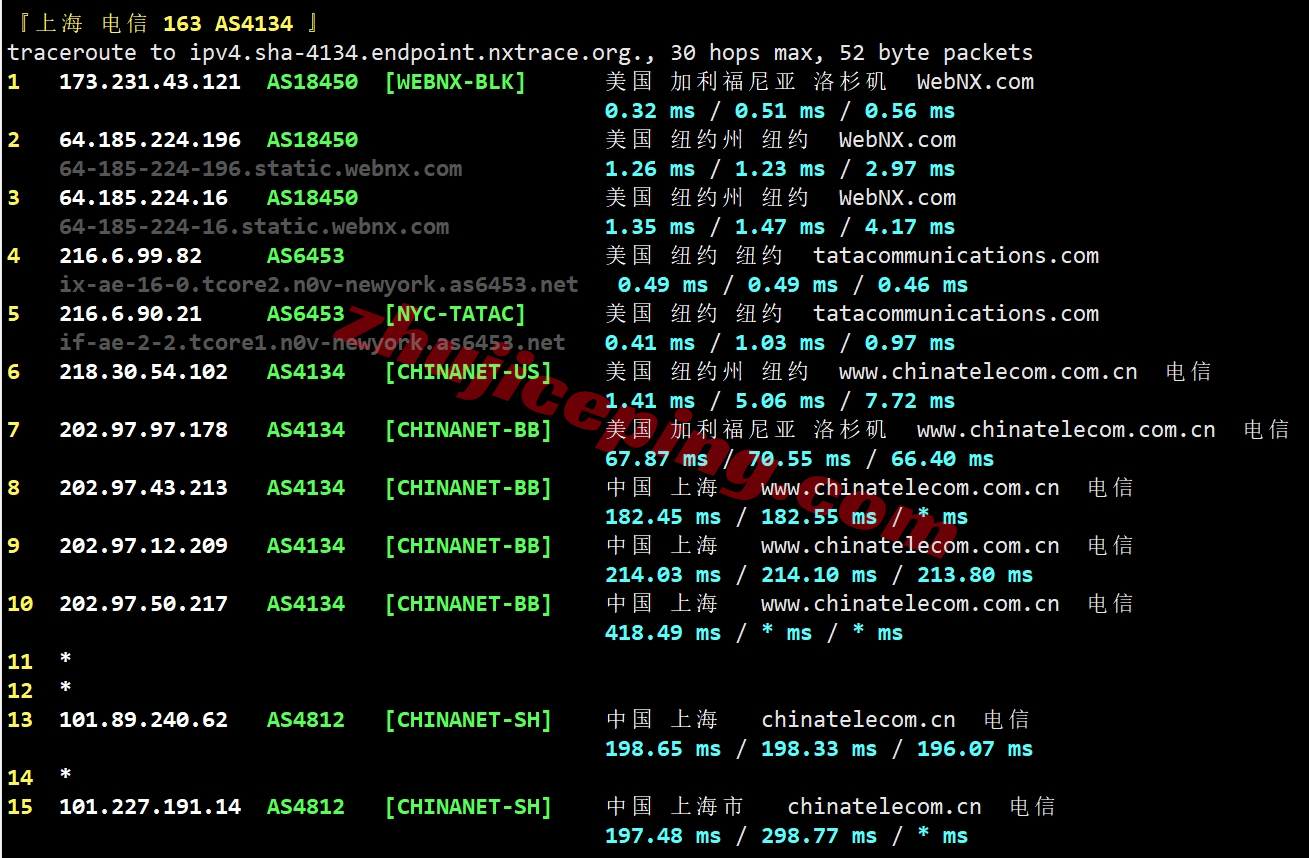This screenshot has height=858, width=1309.
Task: Select hostname 64-185-224-16.static.webnx.com
Action: [254, 227]
